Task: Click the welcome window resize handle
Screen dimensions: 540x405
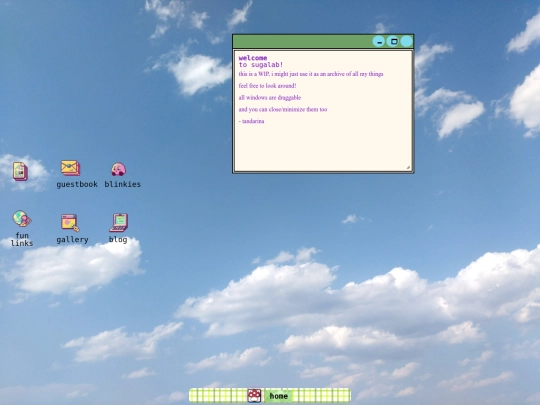Action: pos(408,167)
